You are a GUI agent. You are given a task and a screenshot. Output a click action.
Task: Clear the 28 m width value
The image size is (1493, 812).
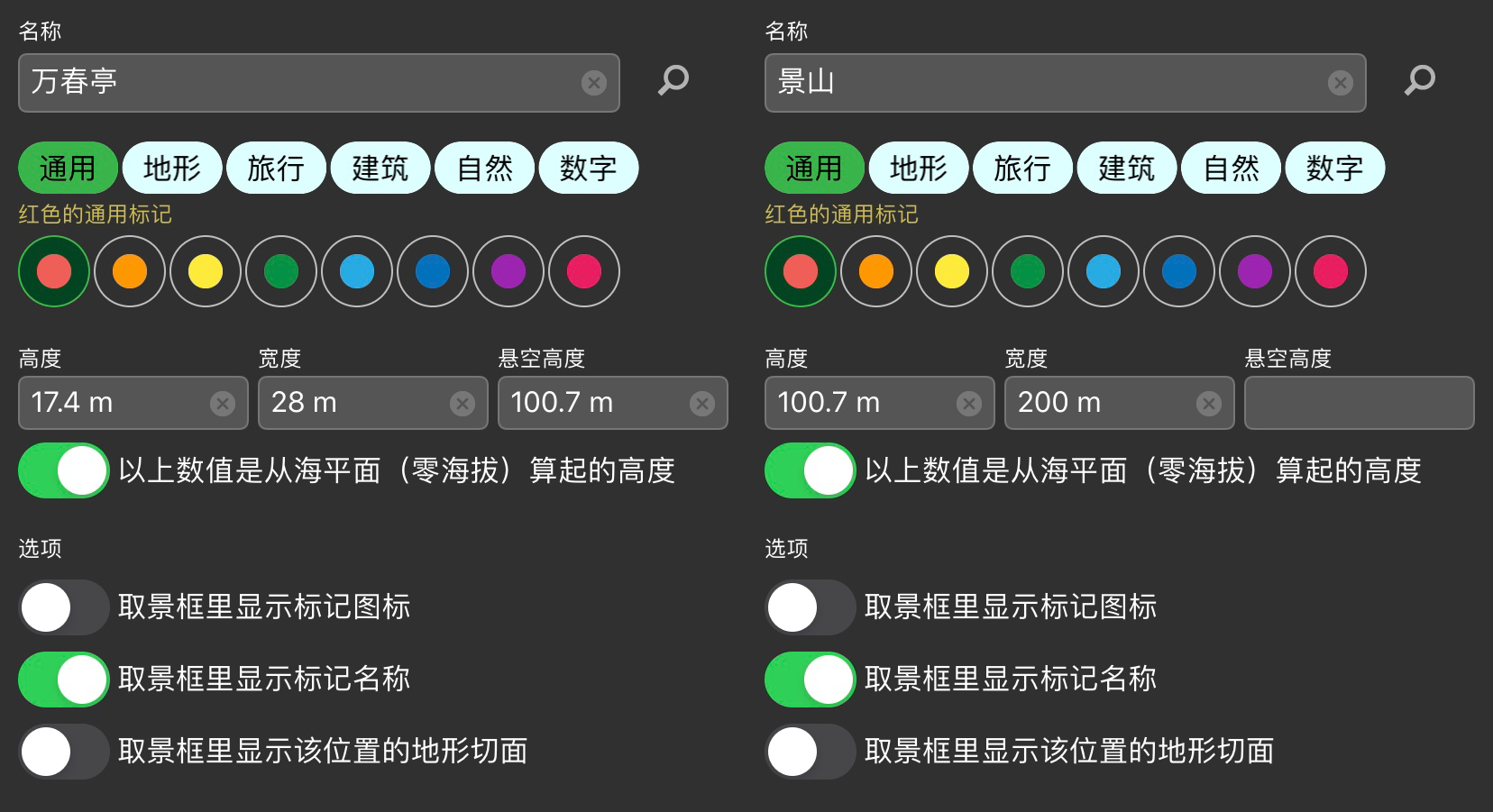point(463,403)
